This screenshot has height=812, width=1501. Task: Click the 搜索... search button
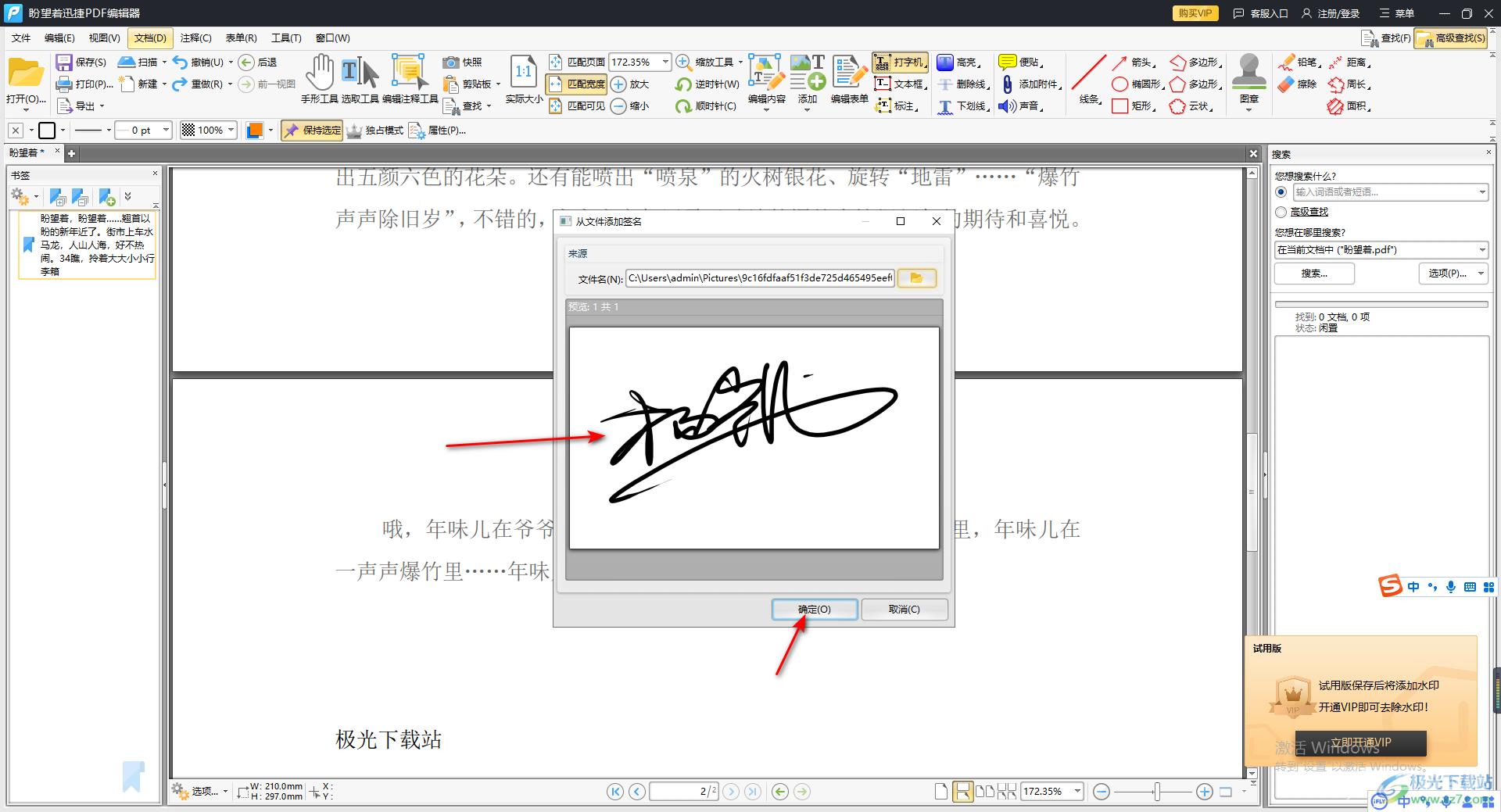(1314, 274)
